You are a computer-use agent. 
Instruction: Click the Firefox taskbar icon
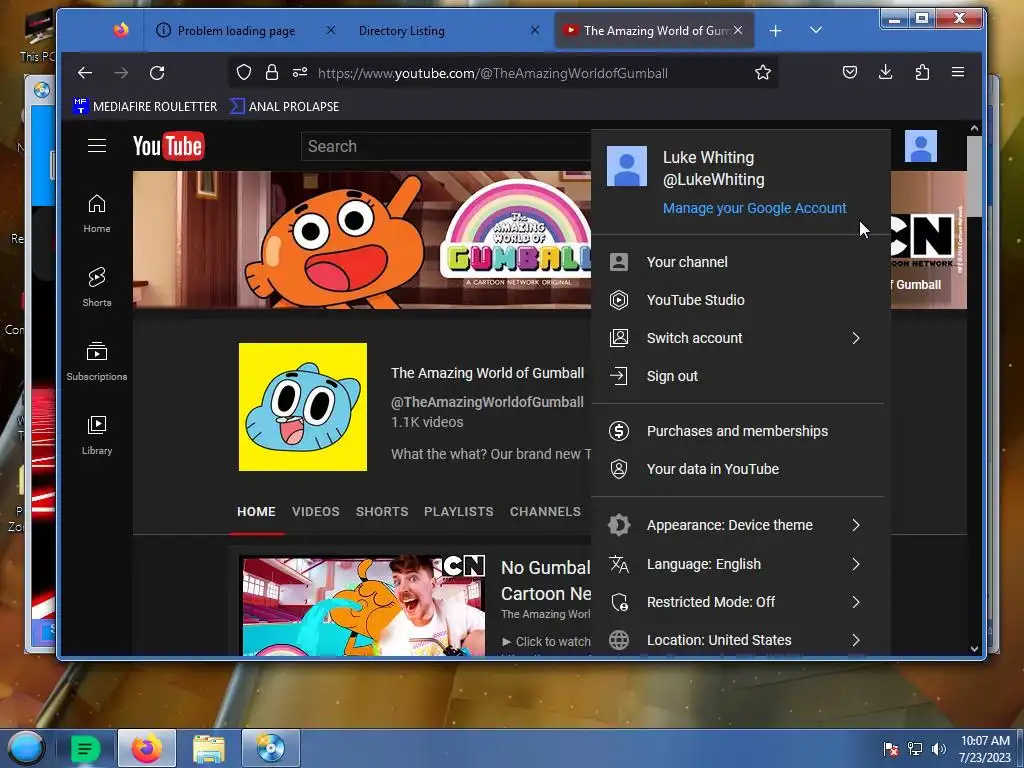click(x=147, y=748)
